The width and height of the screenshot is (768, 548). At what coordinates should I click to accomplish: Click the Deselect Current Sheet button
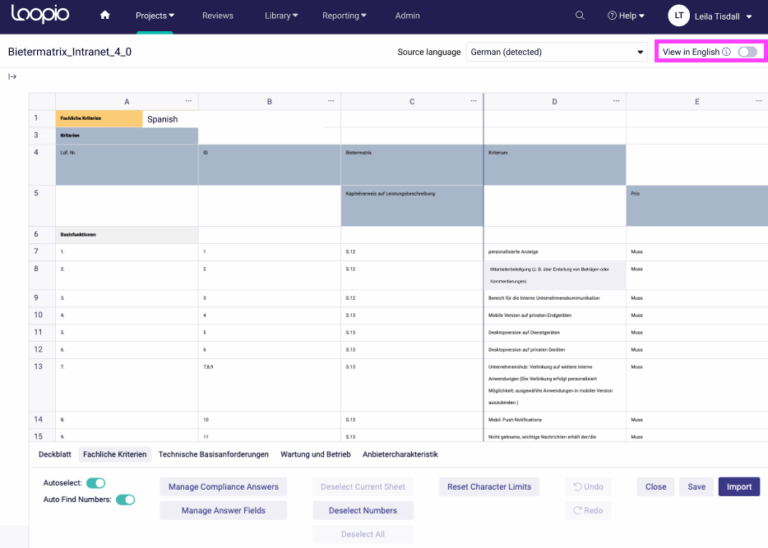point(363,487)
